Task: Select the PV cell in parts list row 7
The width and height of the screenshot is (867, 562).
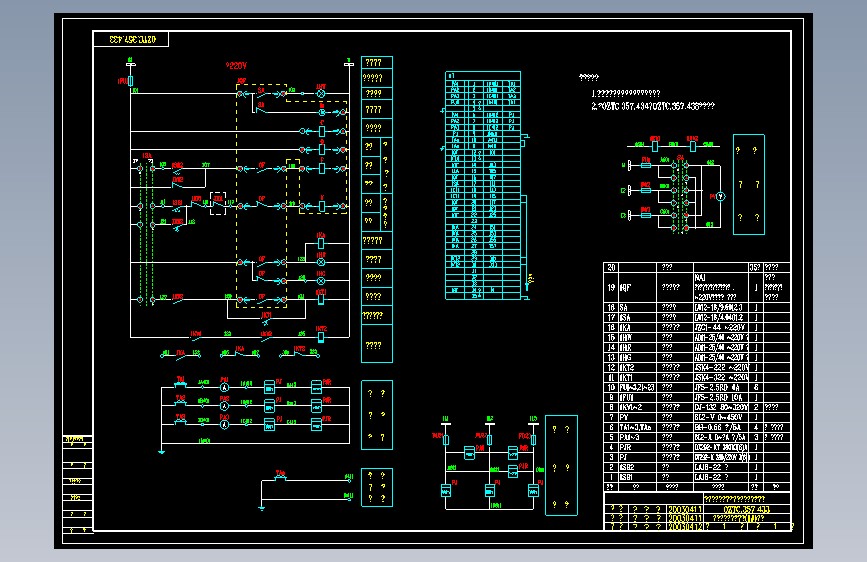Action: point(638,417)
